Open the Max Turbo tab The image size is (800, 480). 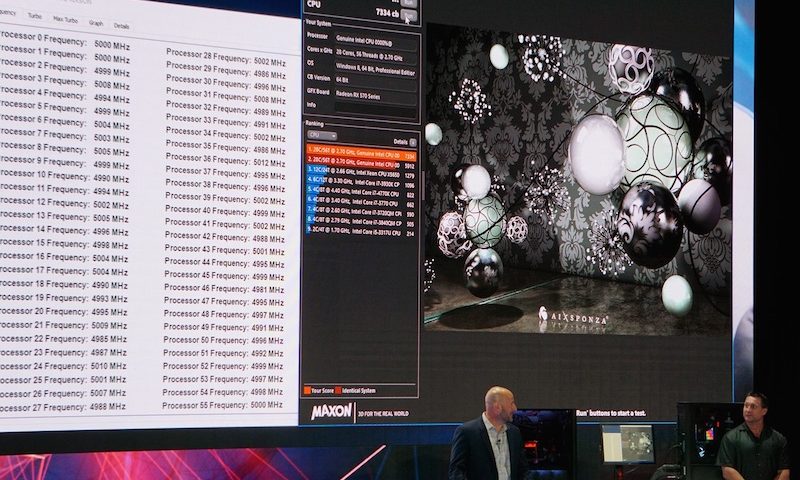coord(65,20)
